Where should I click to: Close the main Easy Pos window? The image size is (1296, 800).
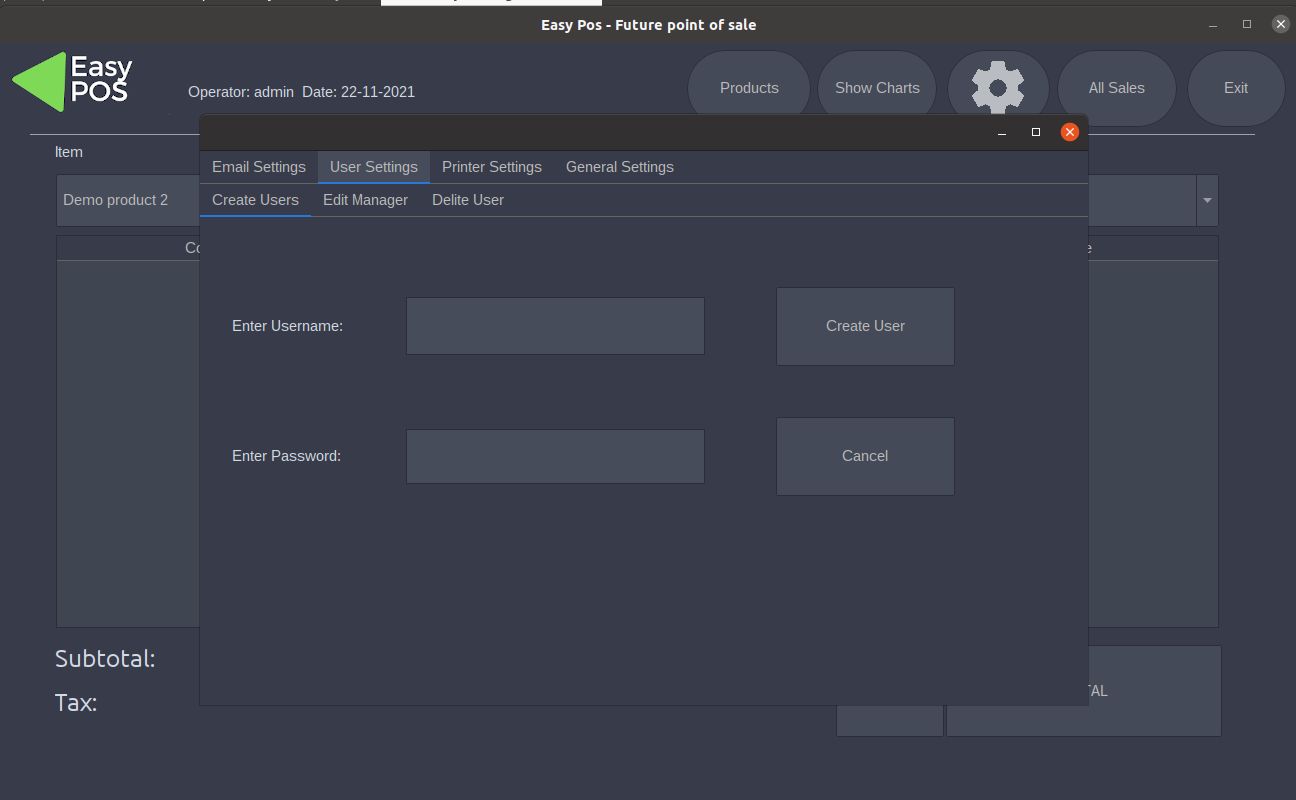pos(1280,24)
